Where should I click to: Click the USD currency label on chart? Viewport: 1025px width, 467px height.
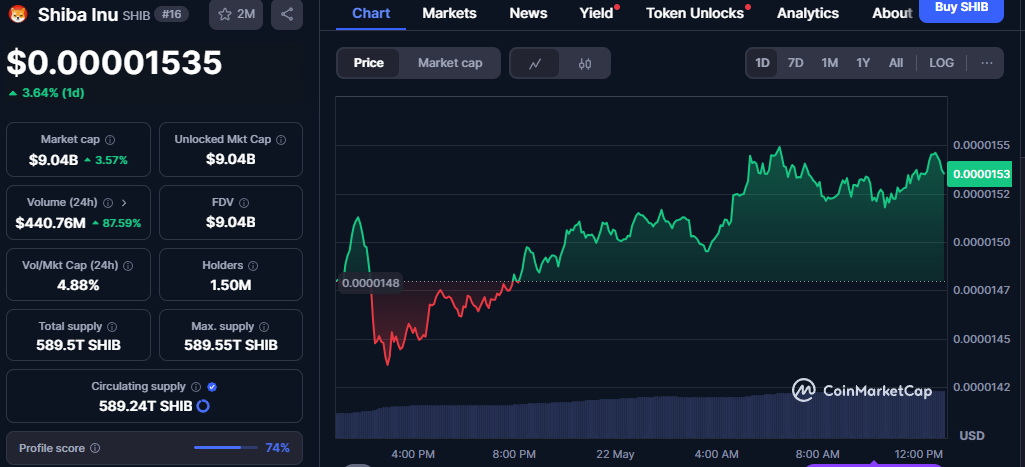[x=972, y=436]
